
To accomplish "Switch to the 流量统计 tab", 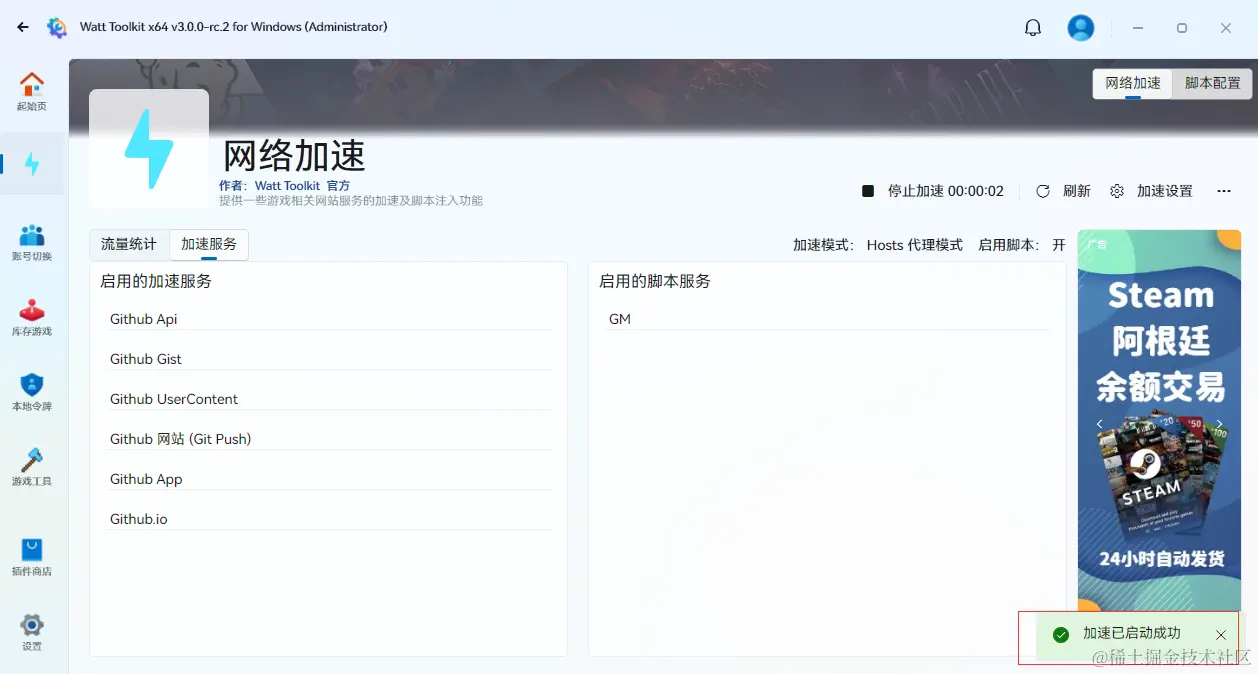I will click(x=129, y=244).
